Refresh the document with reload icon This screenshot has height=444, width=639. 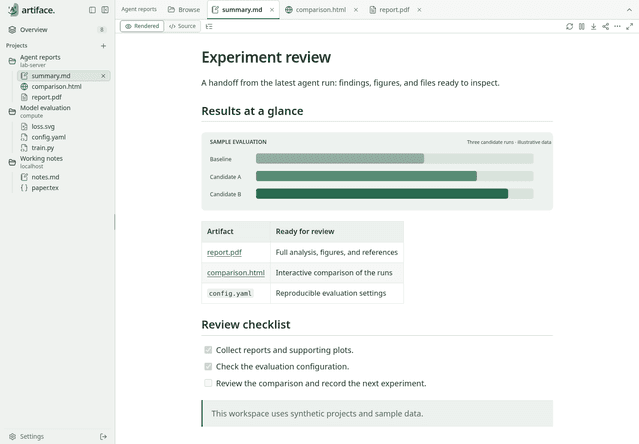(569, 26)
